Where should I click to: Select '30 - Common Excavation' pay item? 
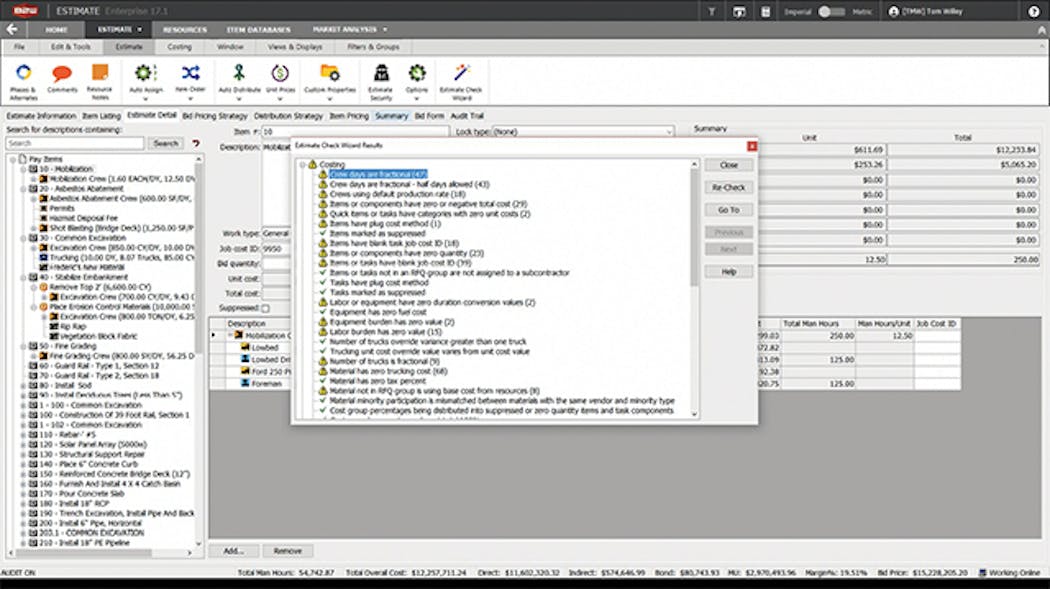tap(82, 238)
